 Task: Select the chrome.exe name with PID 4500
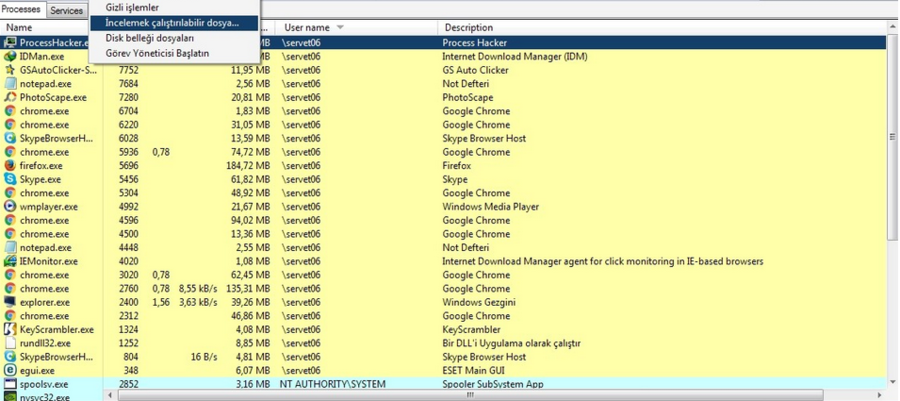[x=44, y=234]
